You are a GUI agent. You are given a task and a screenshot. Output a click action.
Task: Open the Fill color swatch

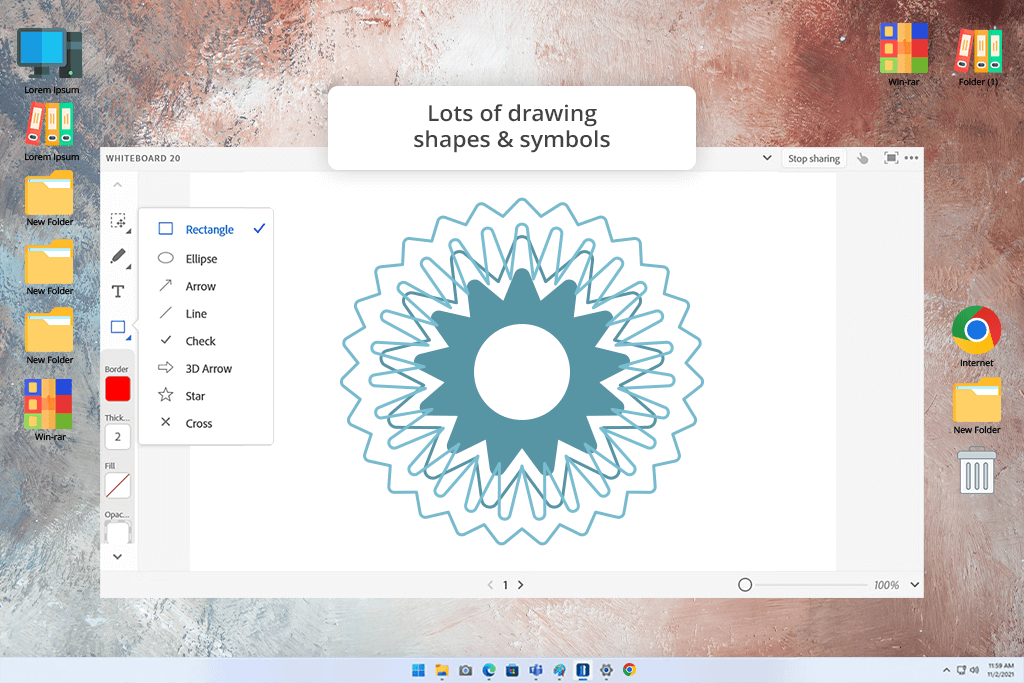(118, 486)
